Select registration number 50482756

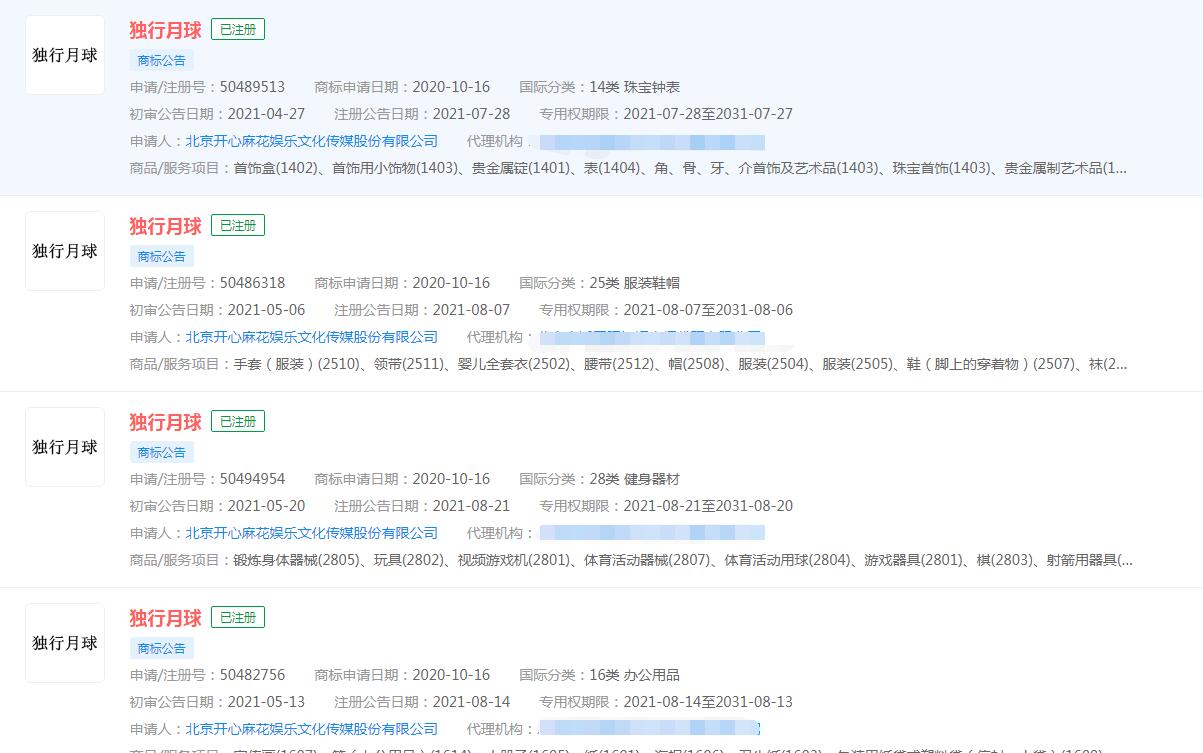point(252,675)
